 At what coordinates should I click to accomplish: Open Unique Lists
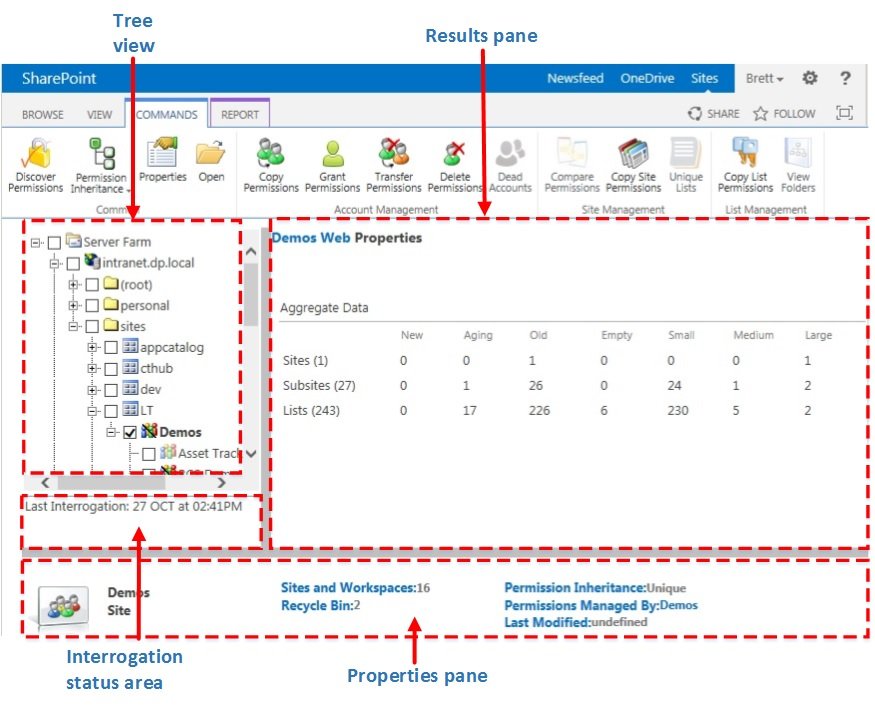click(x=686, y=165)
